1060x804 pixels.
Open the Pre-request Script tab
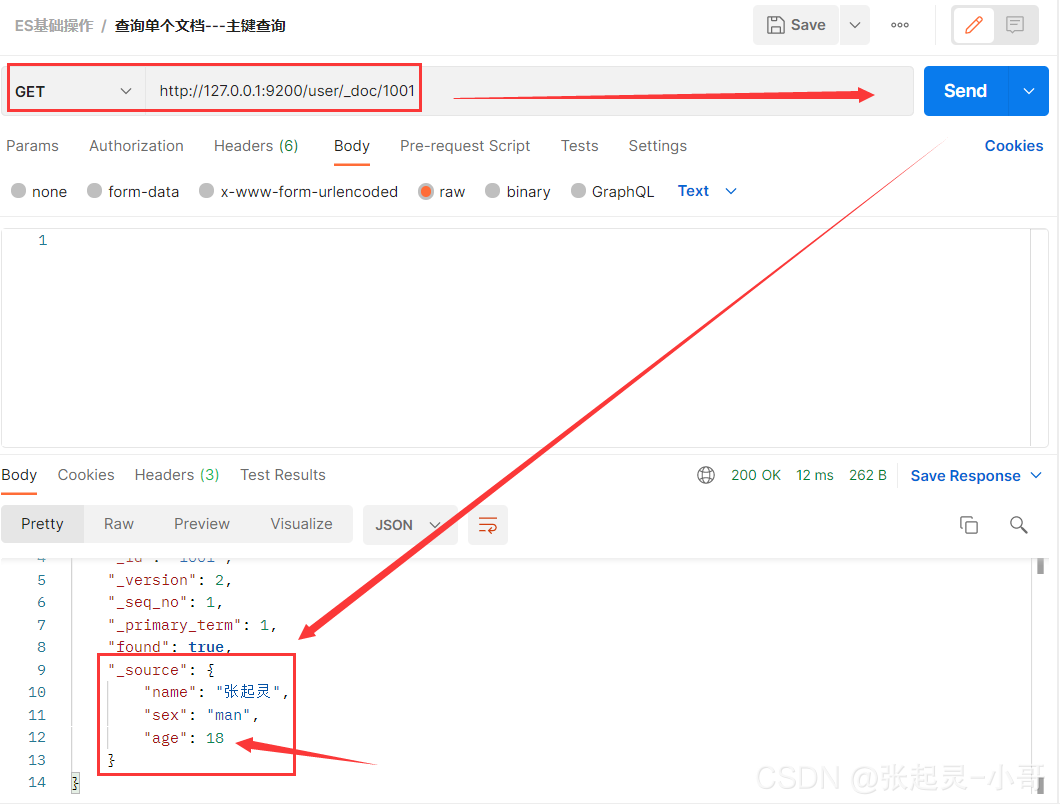[465, 146]
